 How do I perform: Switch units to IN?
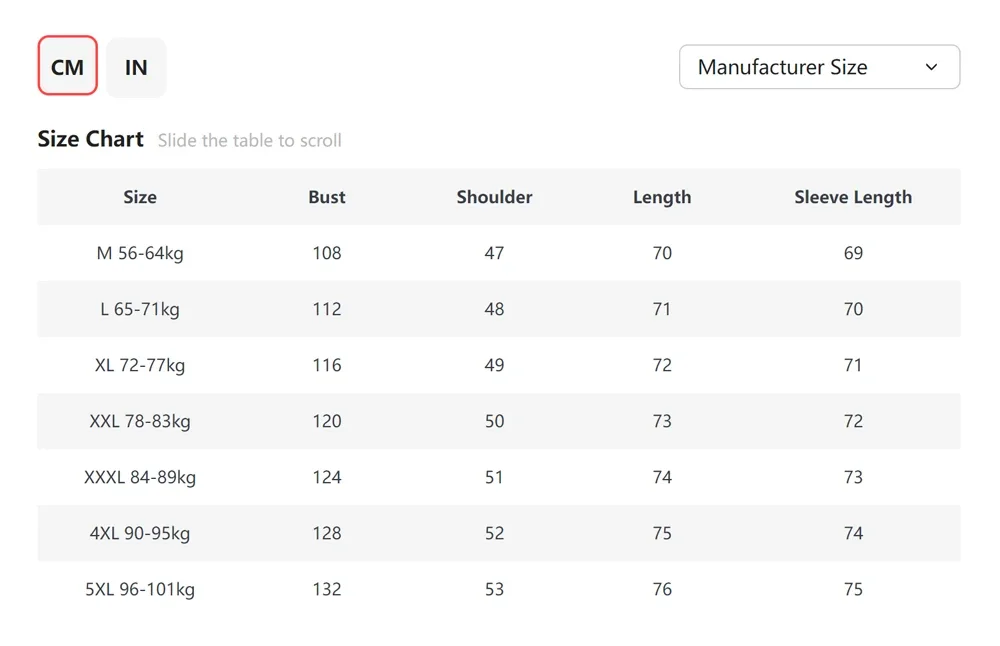click(x=136, y=67)
